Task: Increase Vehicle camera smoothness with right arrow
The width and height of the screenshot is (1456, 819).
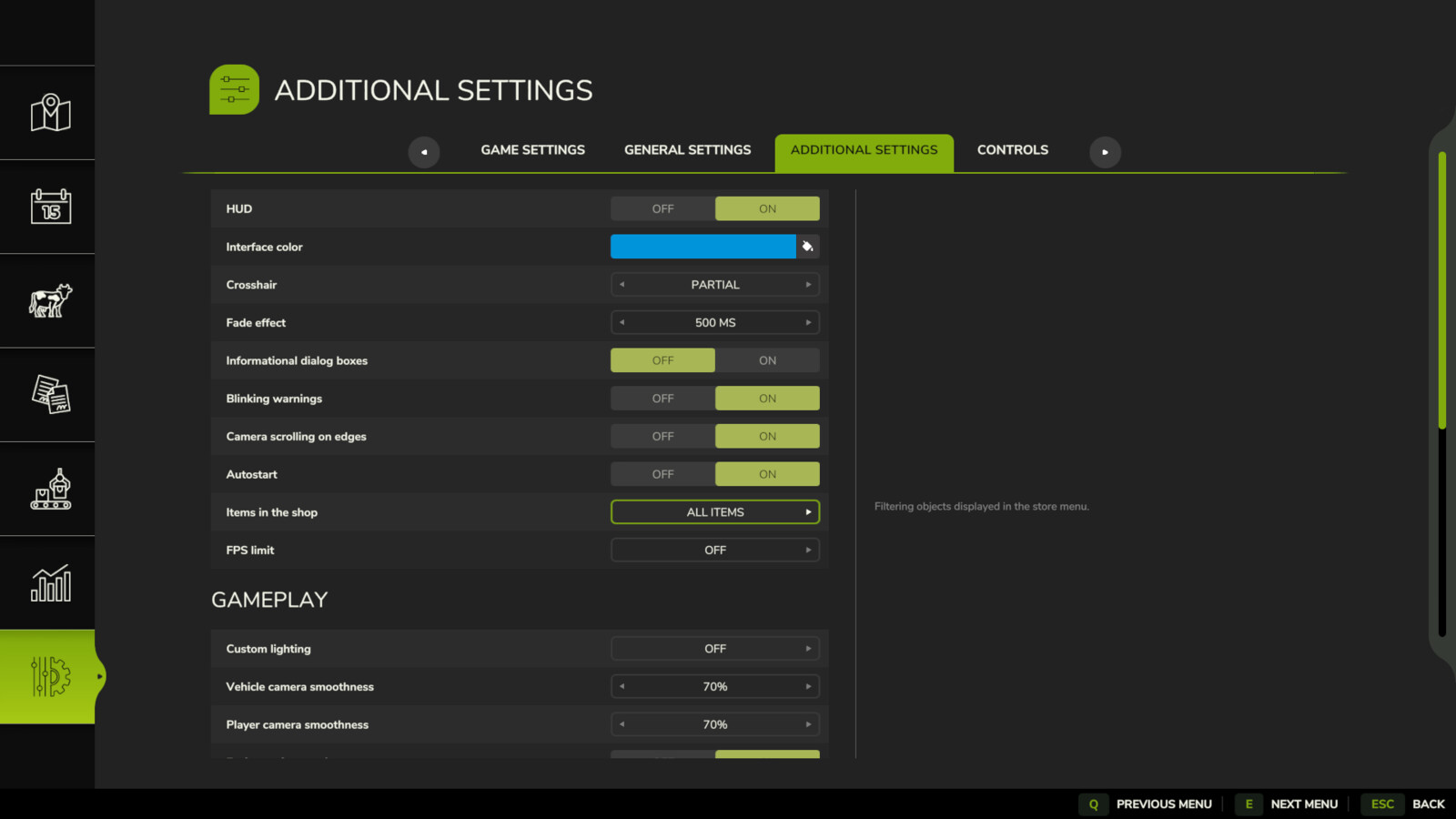Action: pyautogui.click(x=808, y=686)
